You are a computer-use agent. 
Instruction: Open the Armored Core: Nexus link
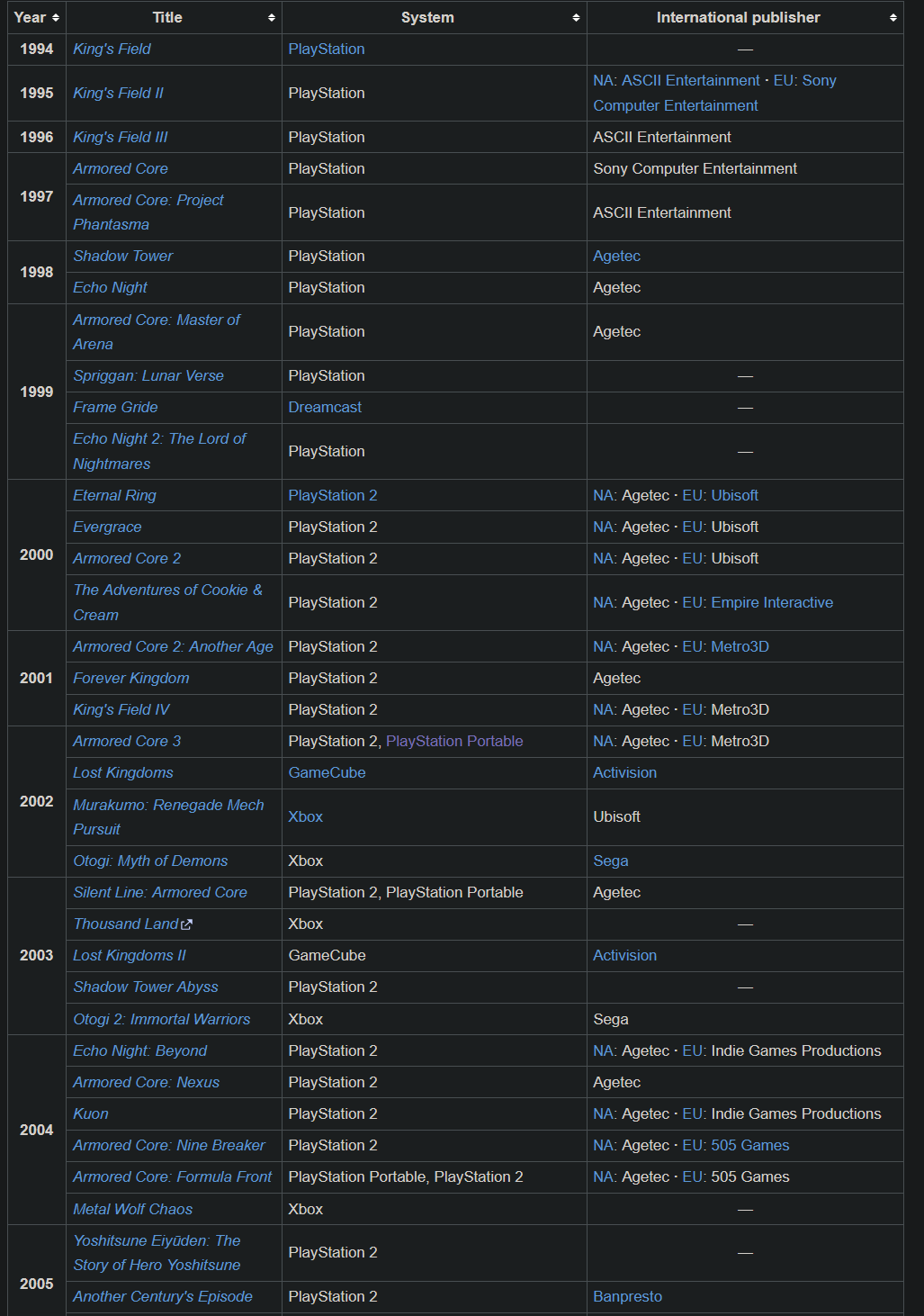(x=146, y=1082)
